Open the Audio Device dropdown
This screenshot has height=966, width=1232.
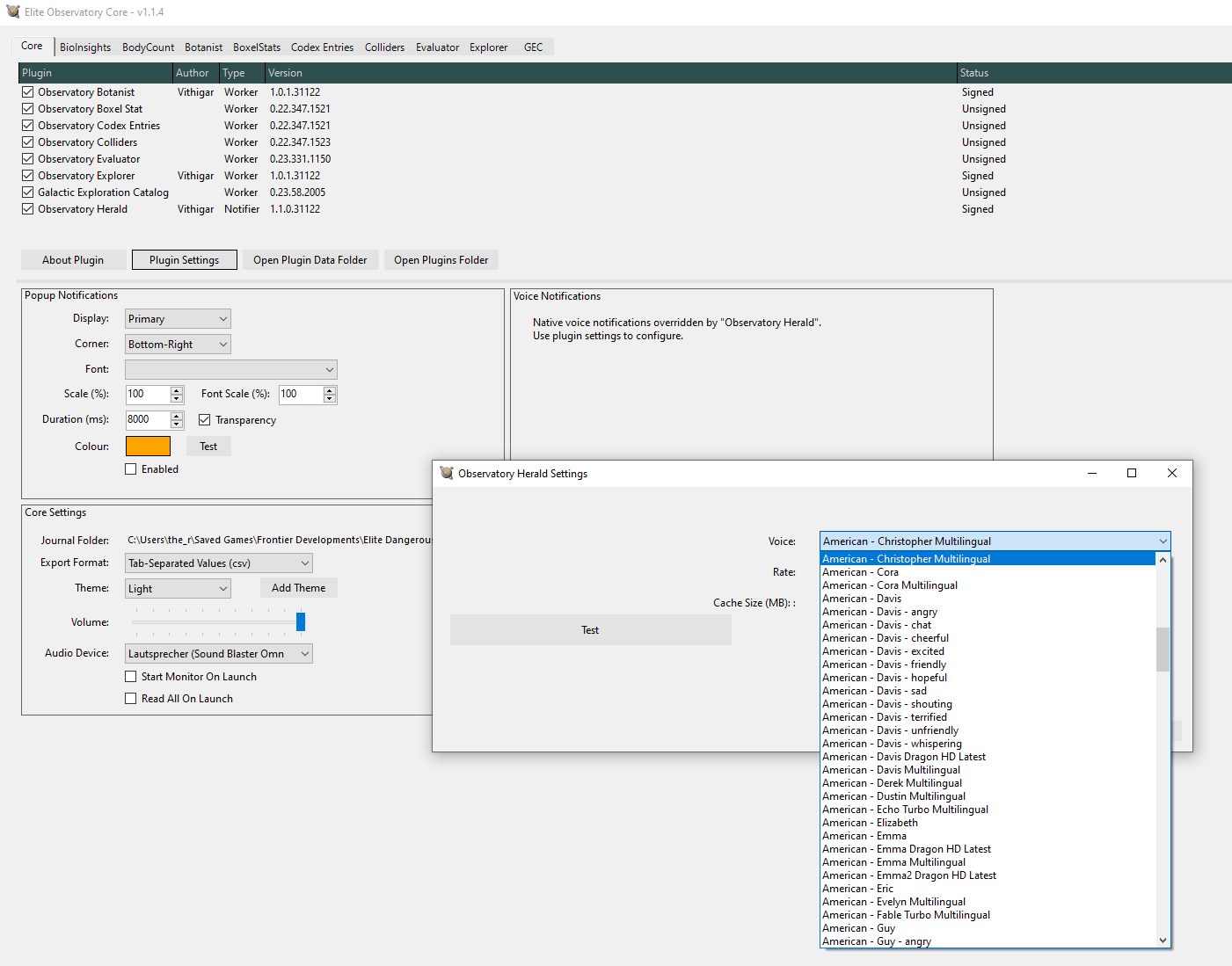pos(219,654)
